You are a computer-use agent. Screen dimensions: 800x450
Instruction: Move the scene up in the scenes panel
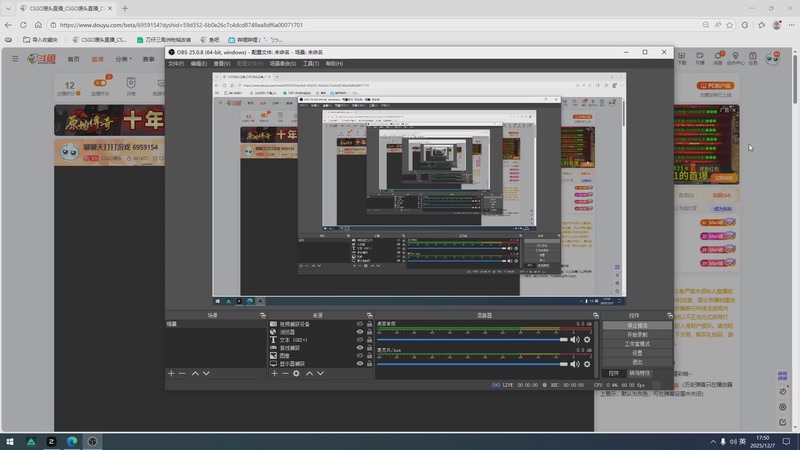click(x=195, y=373)
